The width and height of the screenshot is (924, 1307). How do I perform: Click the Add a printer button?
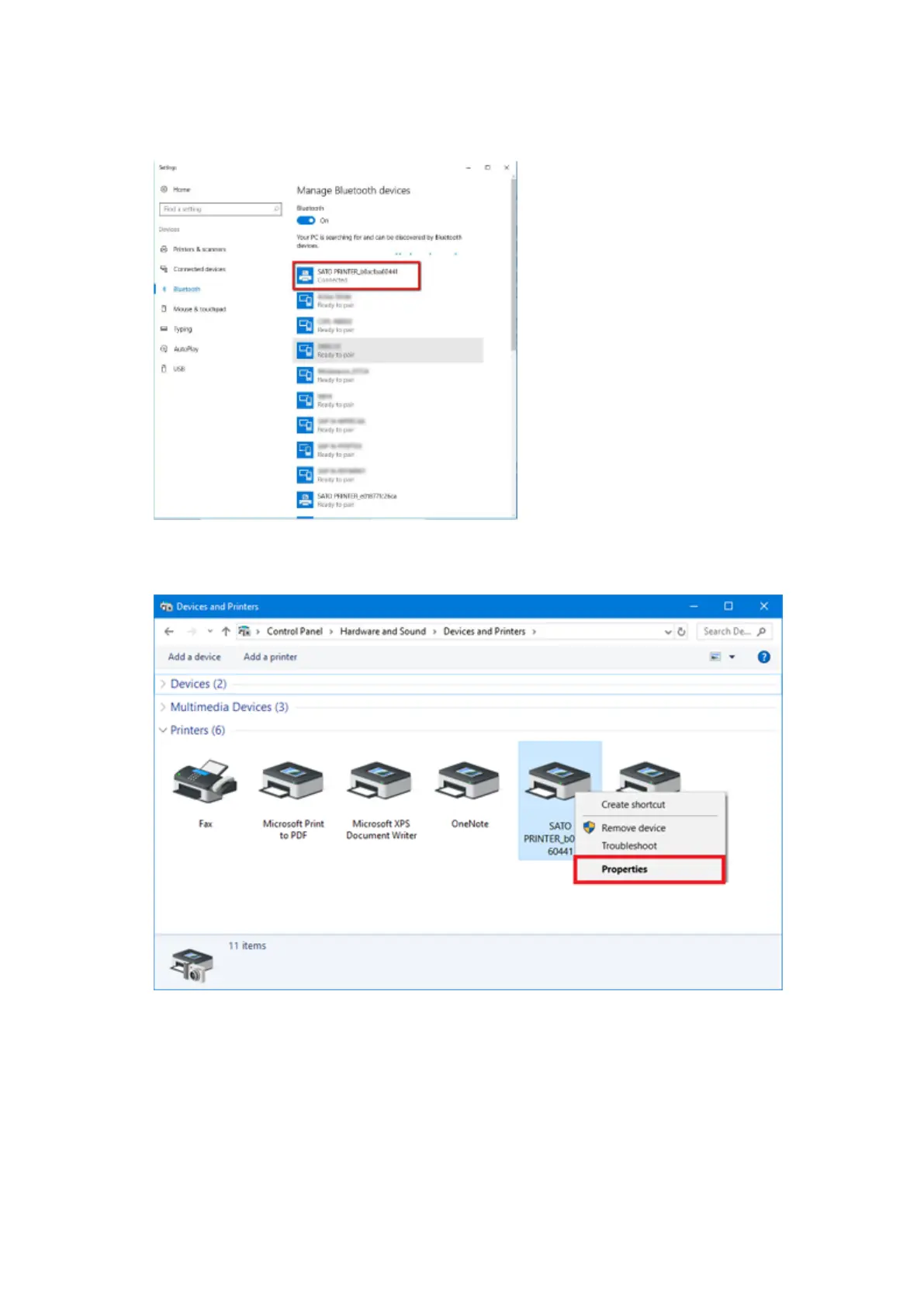point(270,657)
